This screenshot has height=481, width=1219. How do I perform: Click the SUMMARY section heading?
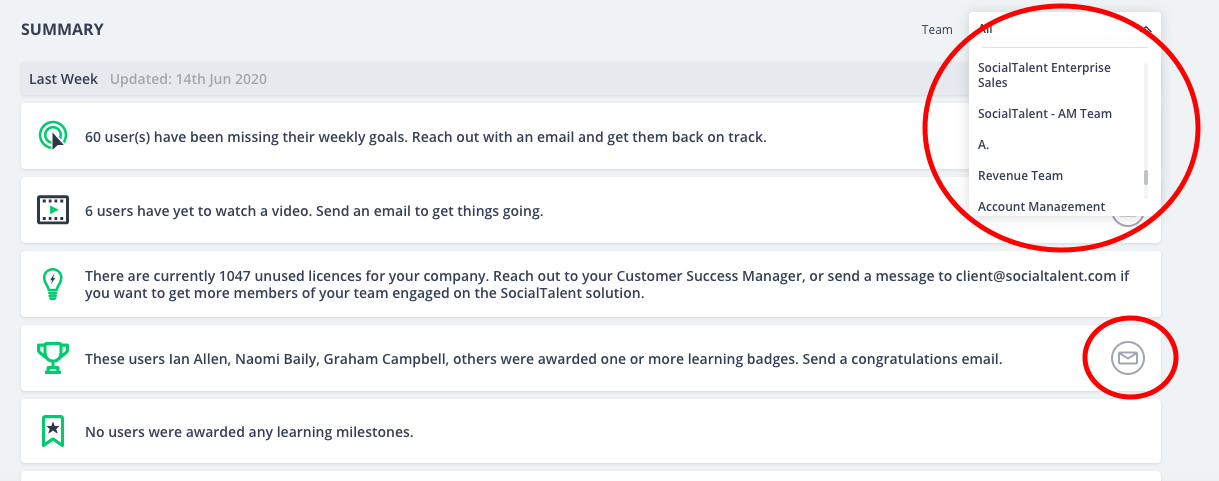(x=62, y=30)
